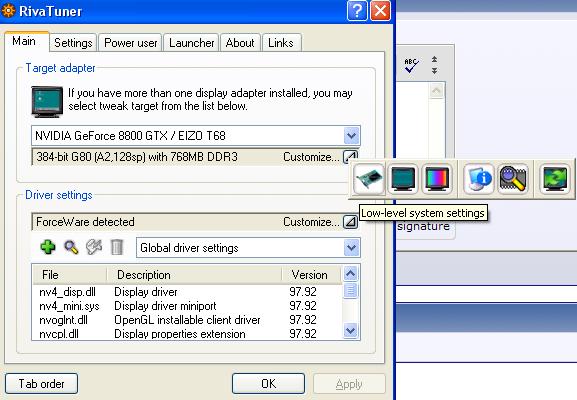This screenshot has width=577, height=400.
Task: Click the 'Display driver' description cell
Action: (x=146, y=292)
